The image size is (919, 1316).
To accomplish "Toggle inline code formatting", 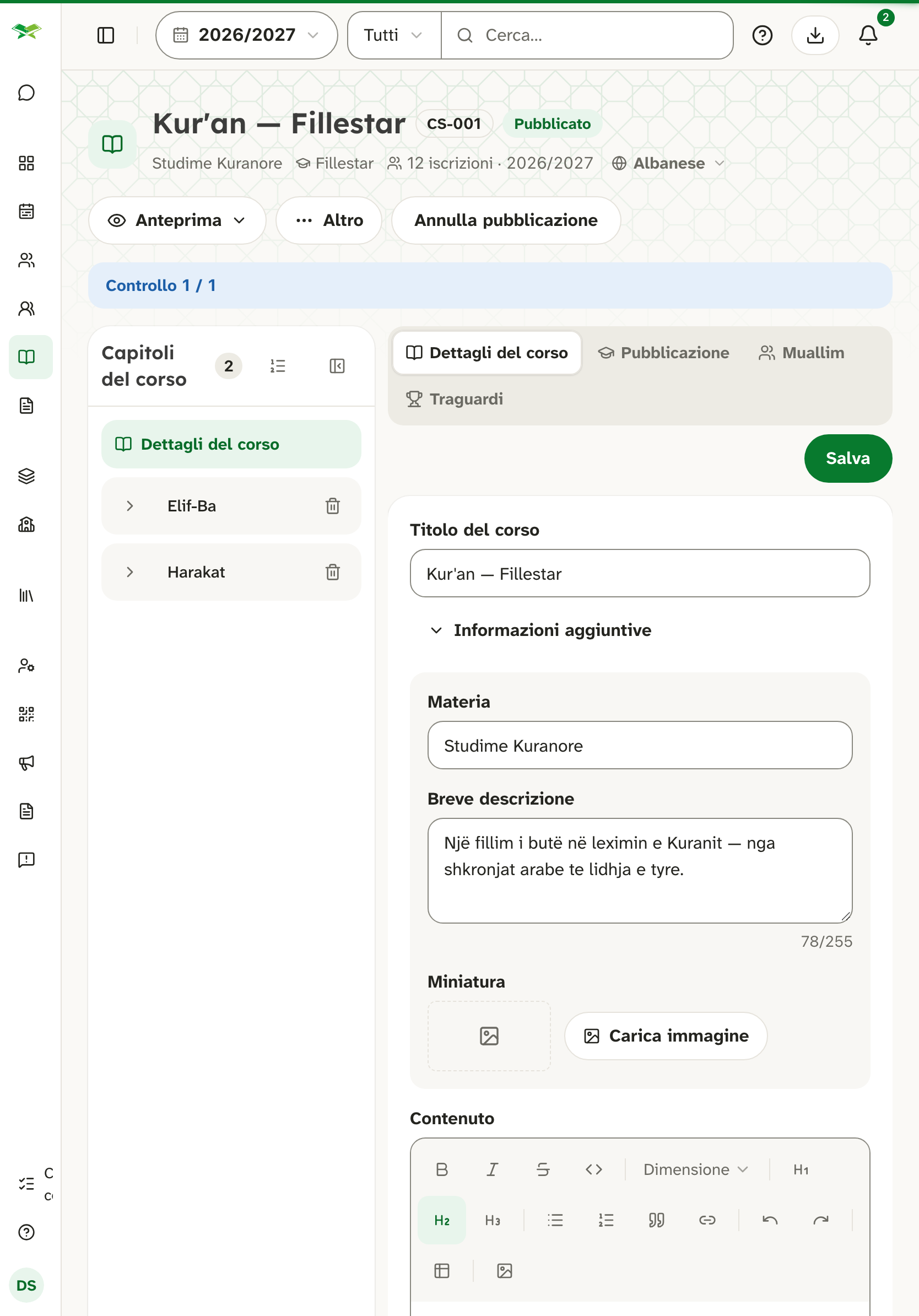I will [594, 1169].
